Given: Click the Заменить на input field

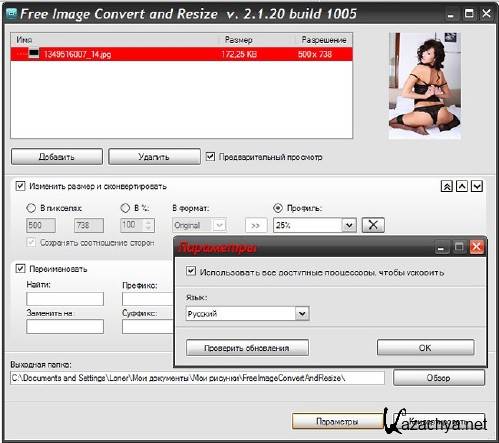Looking at the screenshot, I should (65, 327).
